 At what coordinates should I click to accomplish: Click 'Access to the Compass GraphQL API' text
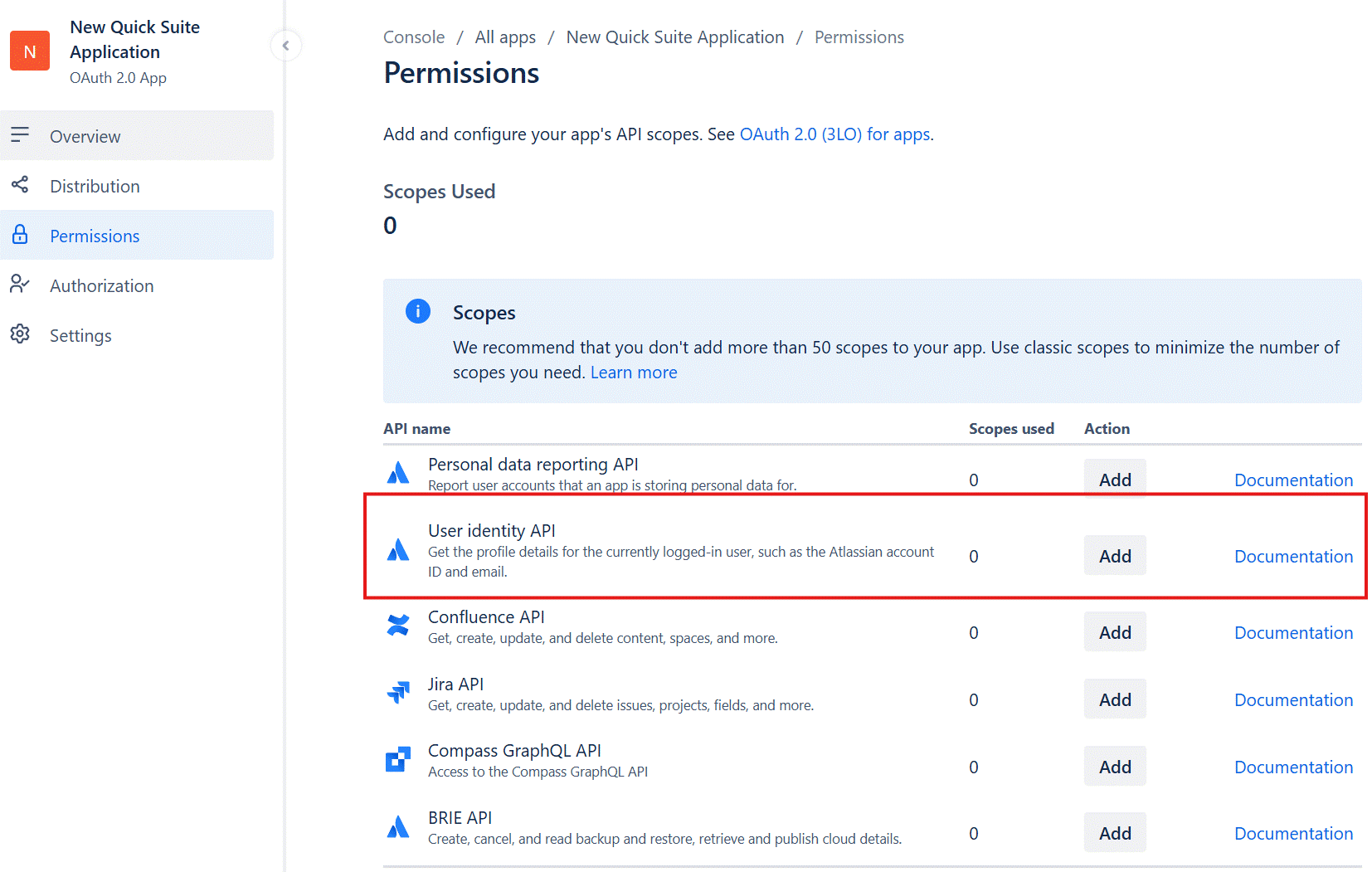tap(538, 772)
